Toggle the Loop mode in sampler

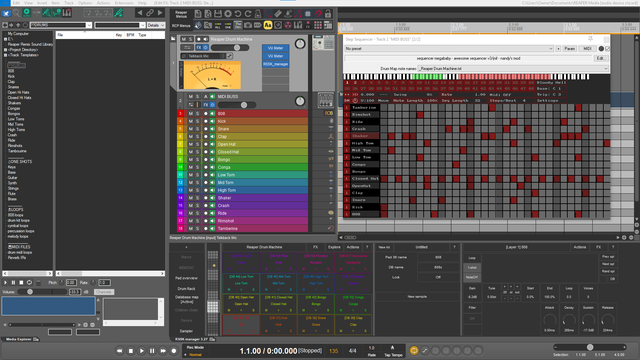pyautogui.click(x=472, y=258)
